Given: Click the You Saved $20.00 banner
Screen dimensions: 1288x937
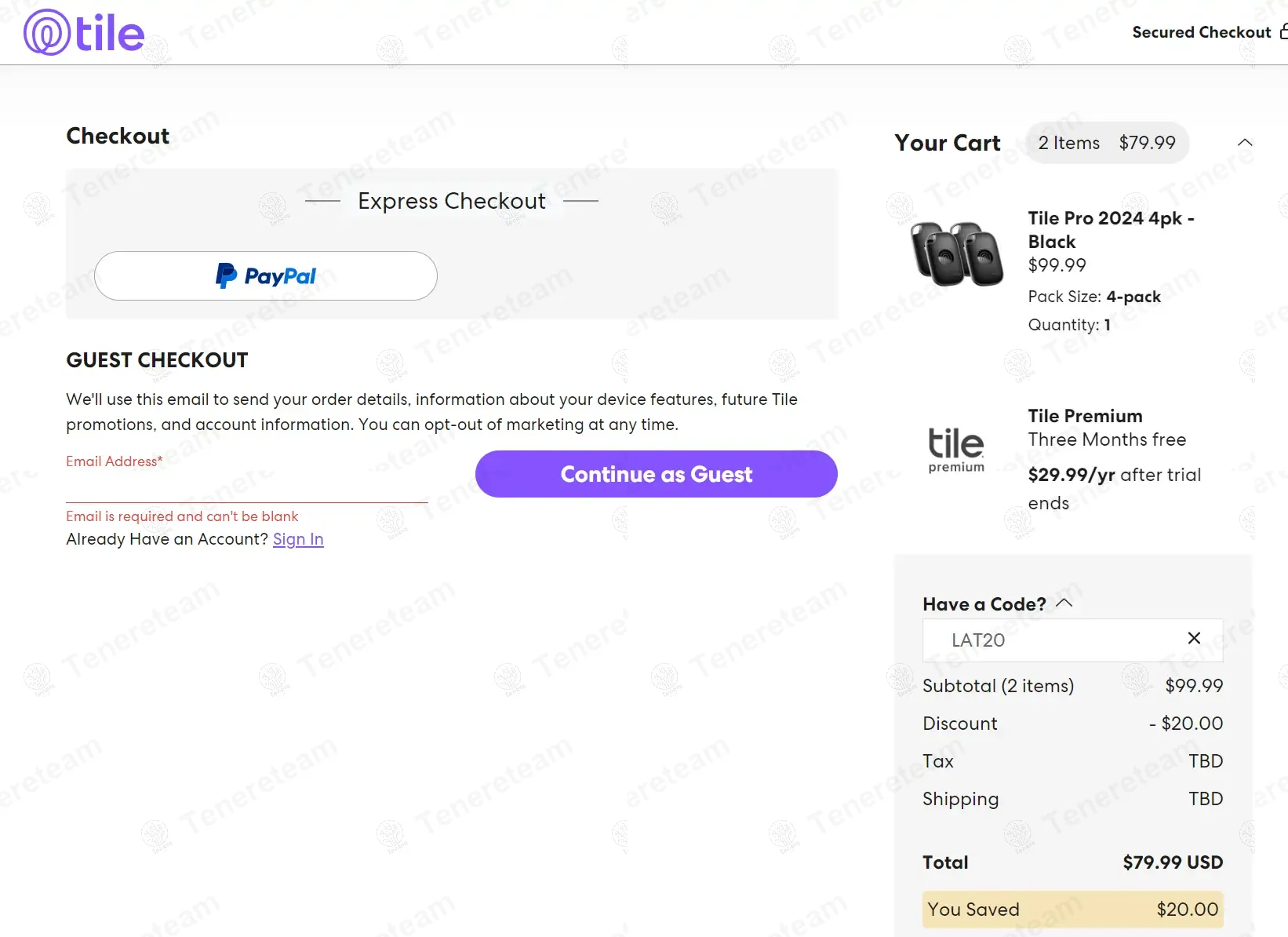Looking at the screenshot, I should coord(1072,910).
